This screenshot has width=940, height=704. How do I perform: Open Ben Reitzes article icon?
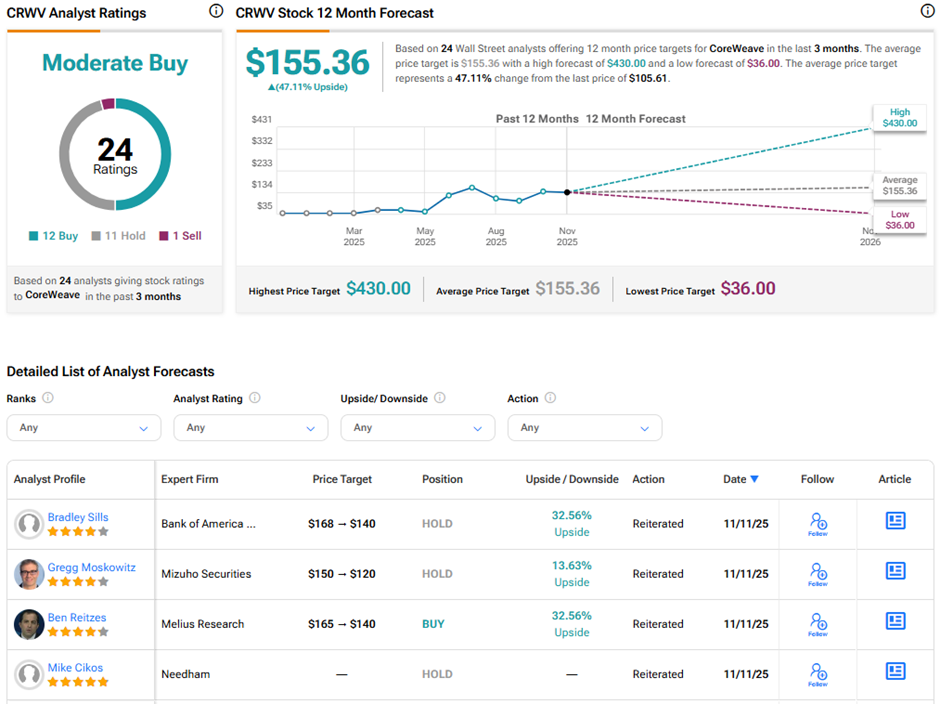(x=895, y=621)
